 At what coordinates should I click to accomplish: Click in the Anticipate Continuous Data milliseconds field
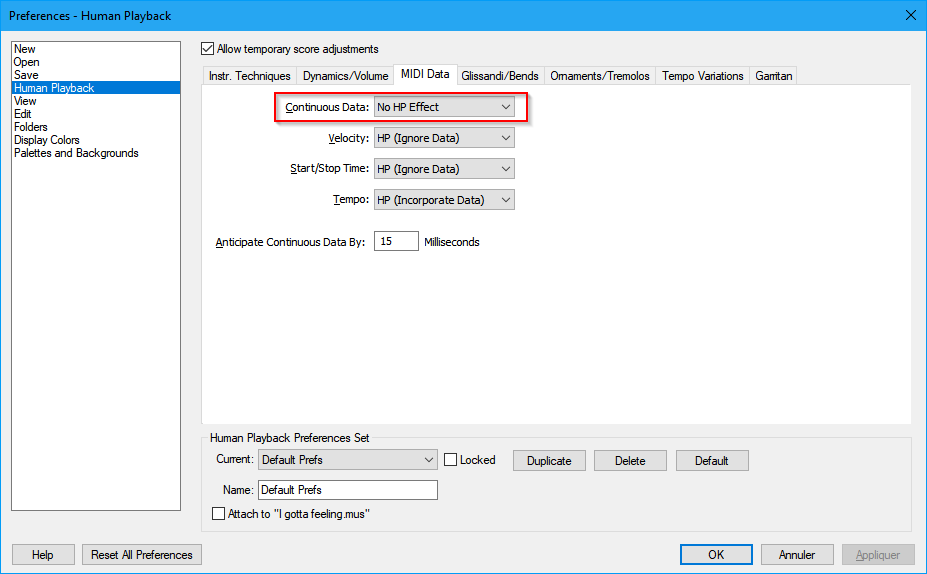click(x=396, y=241)
